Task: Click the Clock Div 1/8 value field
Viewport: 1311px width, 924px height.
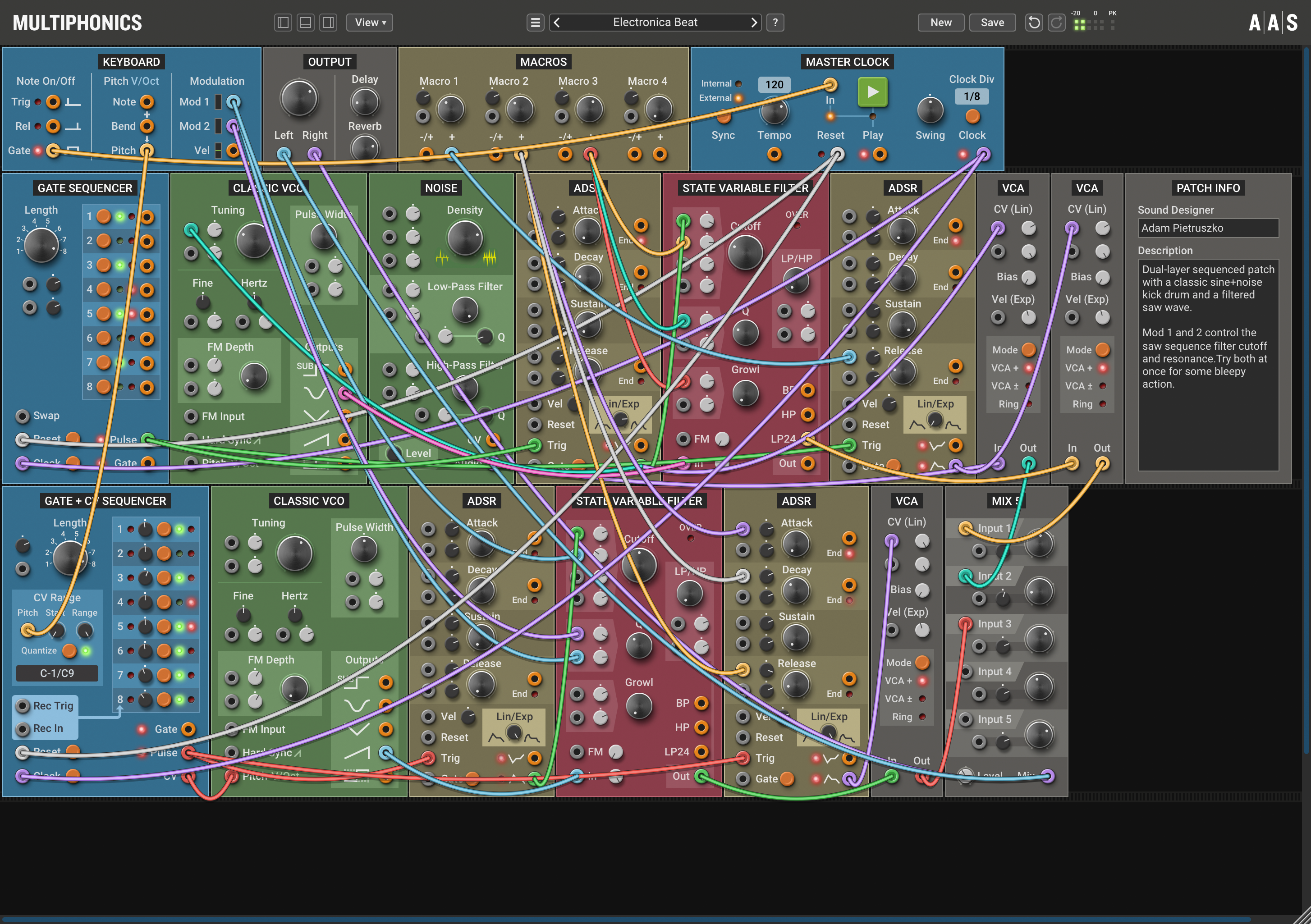Action: click(971, 96)
